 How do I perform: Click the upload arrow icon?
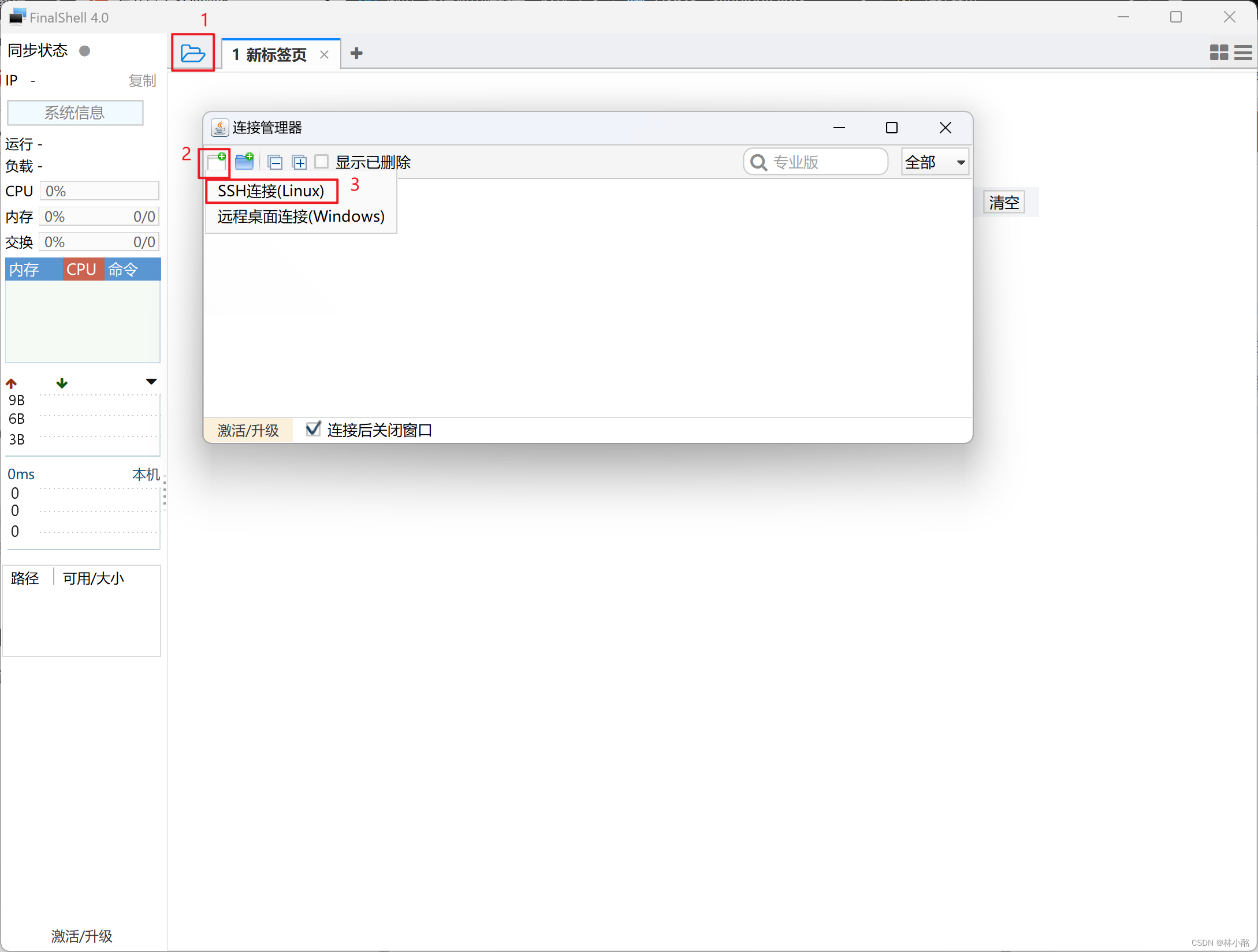[12, 383]
